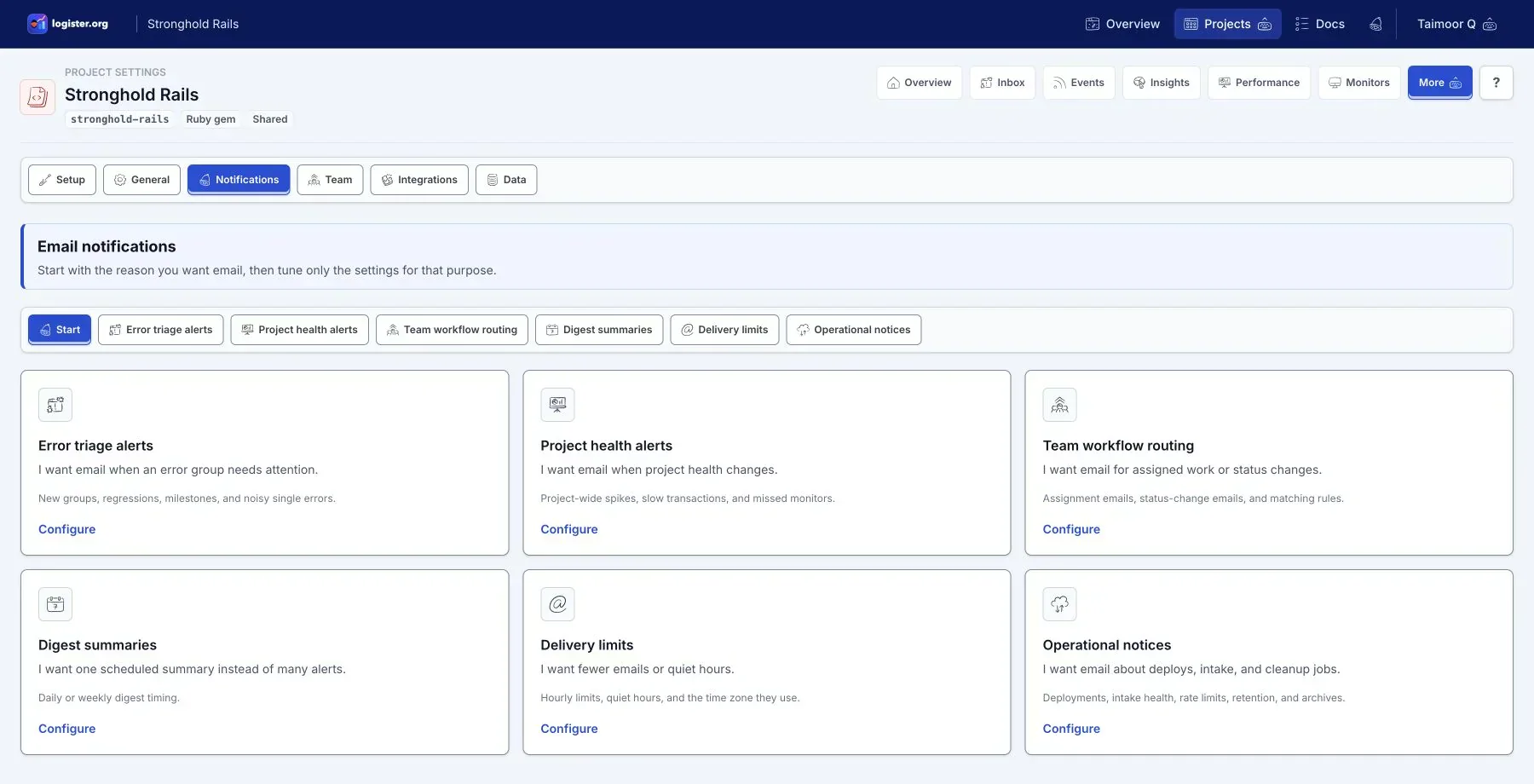The height and width of the screenshot is (784, 1534).
Task: Open the Performance page
Action: [1259, 83]
